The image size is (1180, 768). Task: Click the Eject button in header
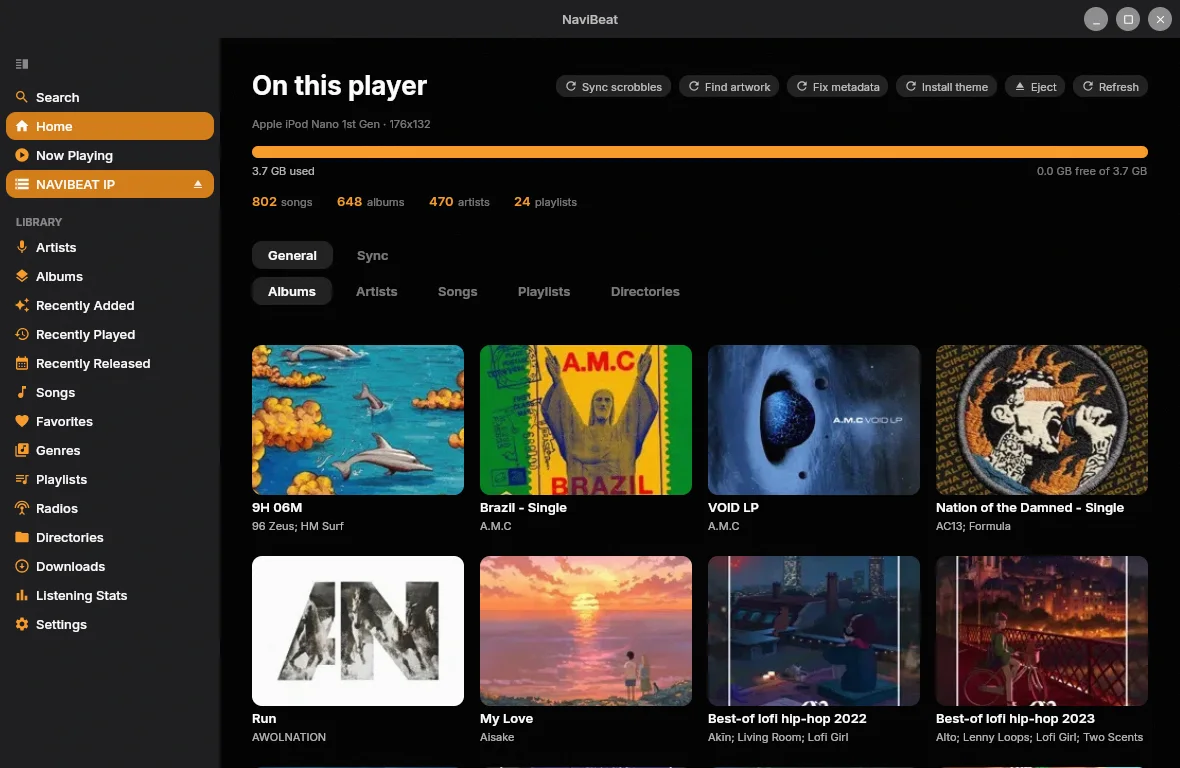[x=1036, y=87]
